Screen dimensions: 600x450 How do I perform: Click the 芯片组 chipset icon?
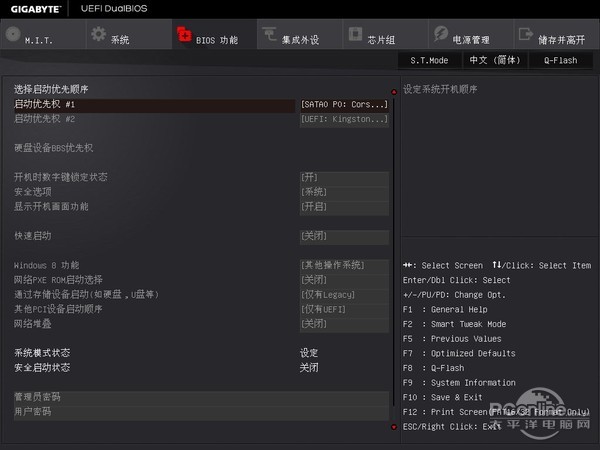pyautogui.click(x=355, y=34)
